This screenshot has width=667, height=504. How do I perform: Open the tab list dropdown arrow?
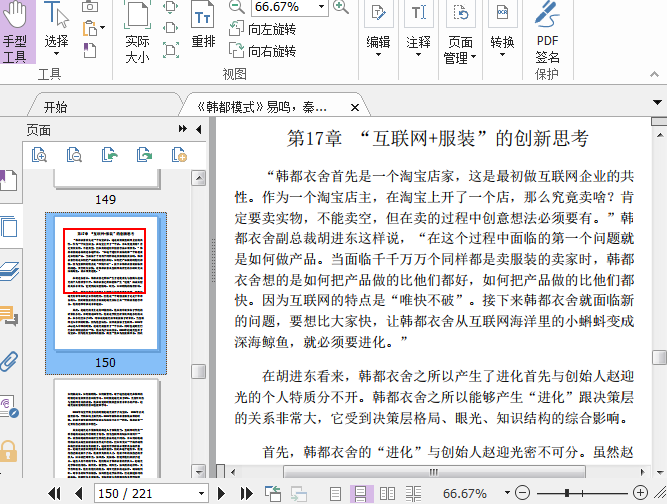[657, 103]
